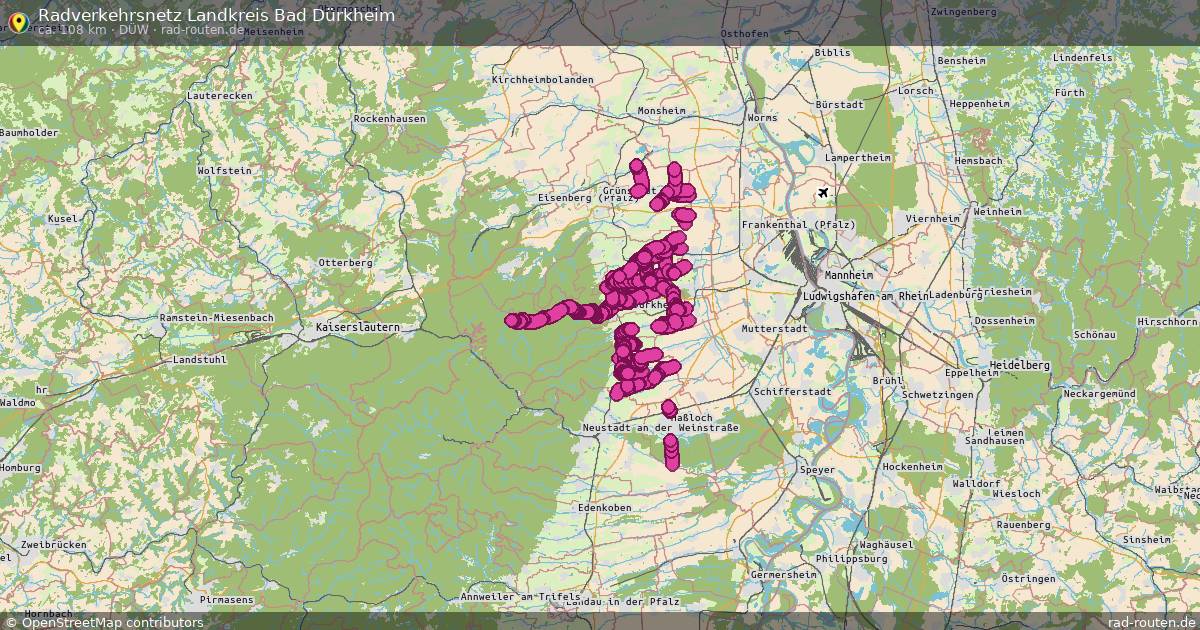
Task: Select the pink waypoint near Haßloch
Action: [x=667, y=410]
